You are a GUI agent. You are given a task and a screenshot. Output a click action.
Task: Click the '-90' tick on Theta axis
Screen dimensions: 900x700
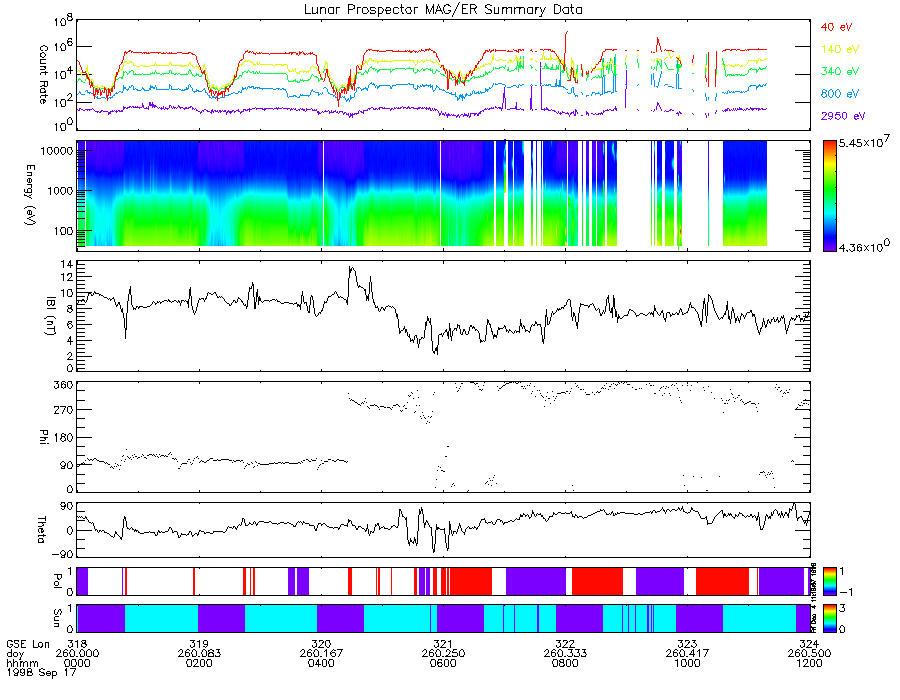62,554
